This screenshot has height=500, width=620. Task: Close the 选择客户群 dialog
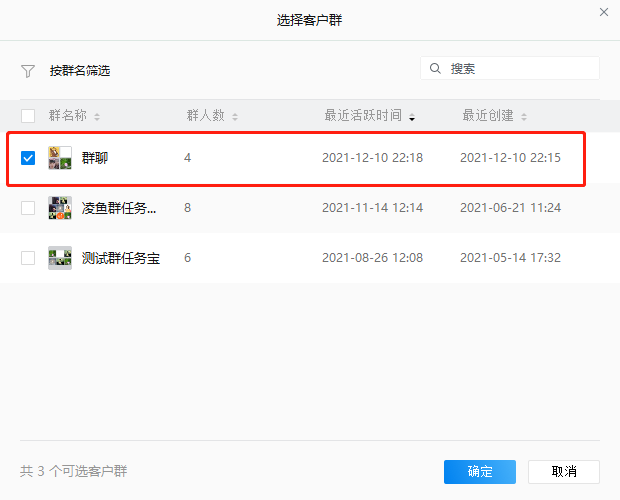point(603,13)
